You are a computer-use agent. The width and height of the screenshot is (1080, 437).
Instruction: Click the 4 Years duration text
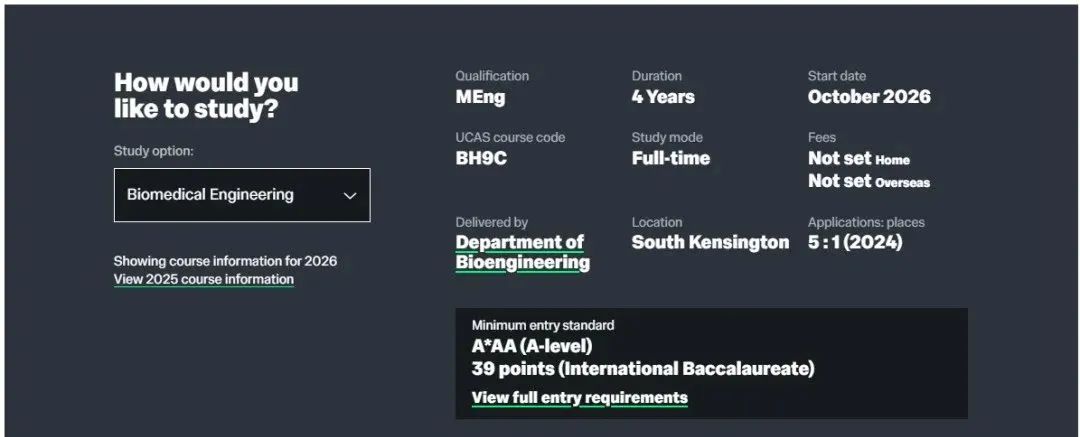click(x=663, y=96)
